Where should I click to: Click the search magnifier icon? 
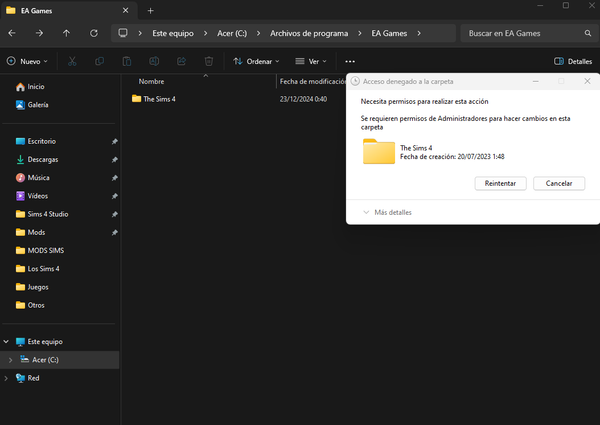click(588, 33)
